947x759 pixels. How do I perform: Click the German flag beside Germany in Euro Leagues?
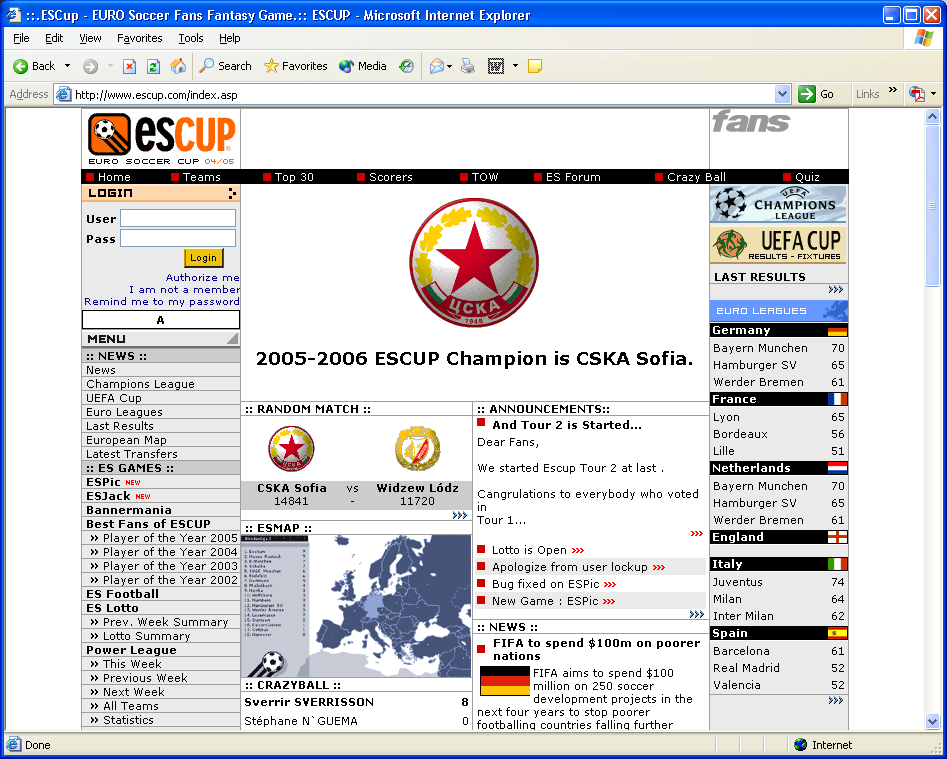pos(838,331)
